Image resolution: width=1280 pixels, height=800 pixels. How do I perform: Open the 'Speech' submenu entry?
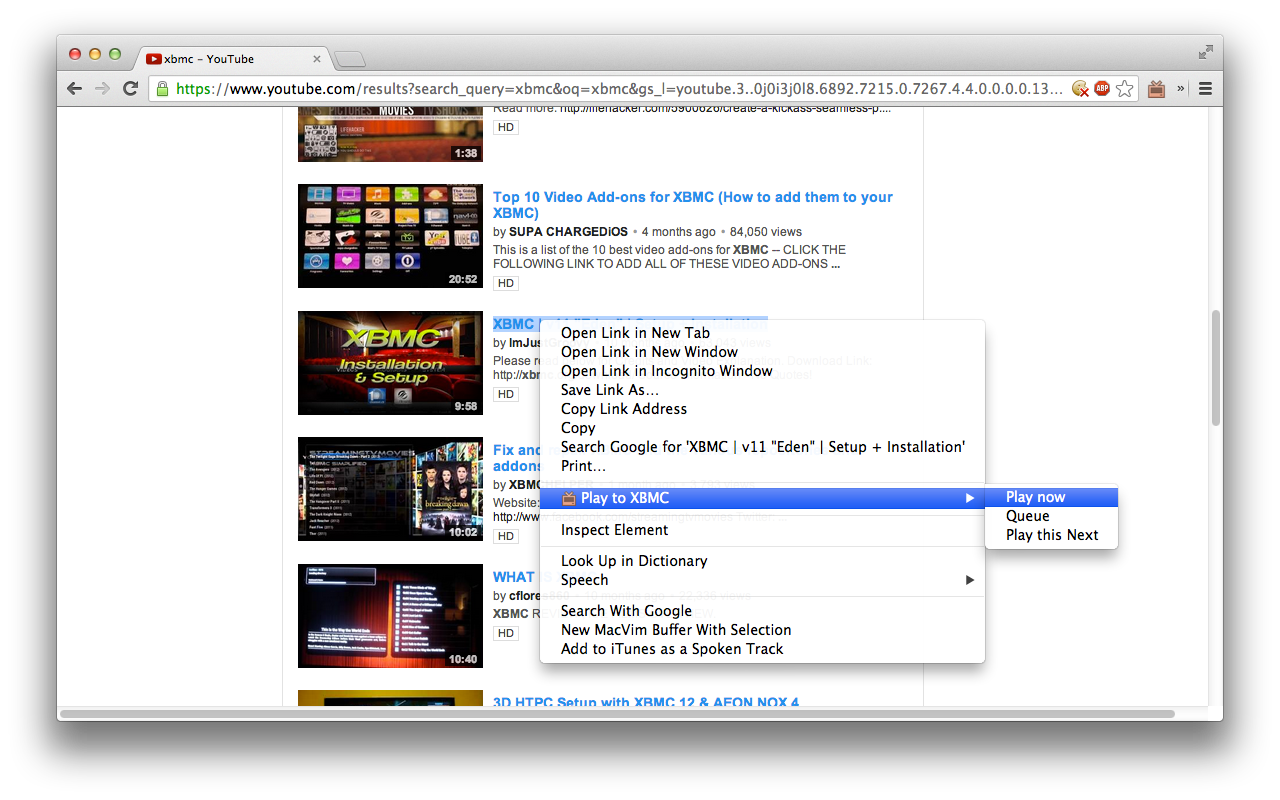762,580
